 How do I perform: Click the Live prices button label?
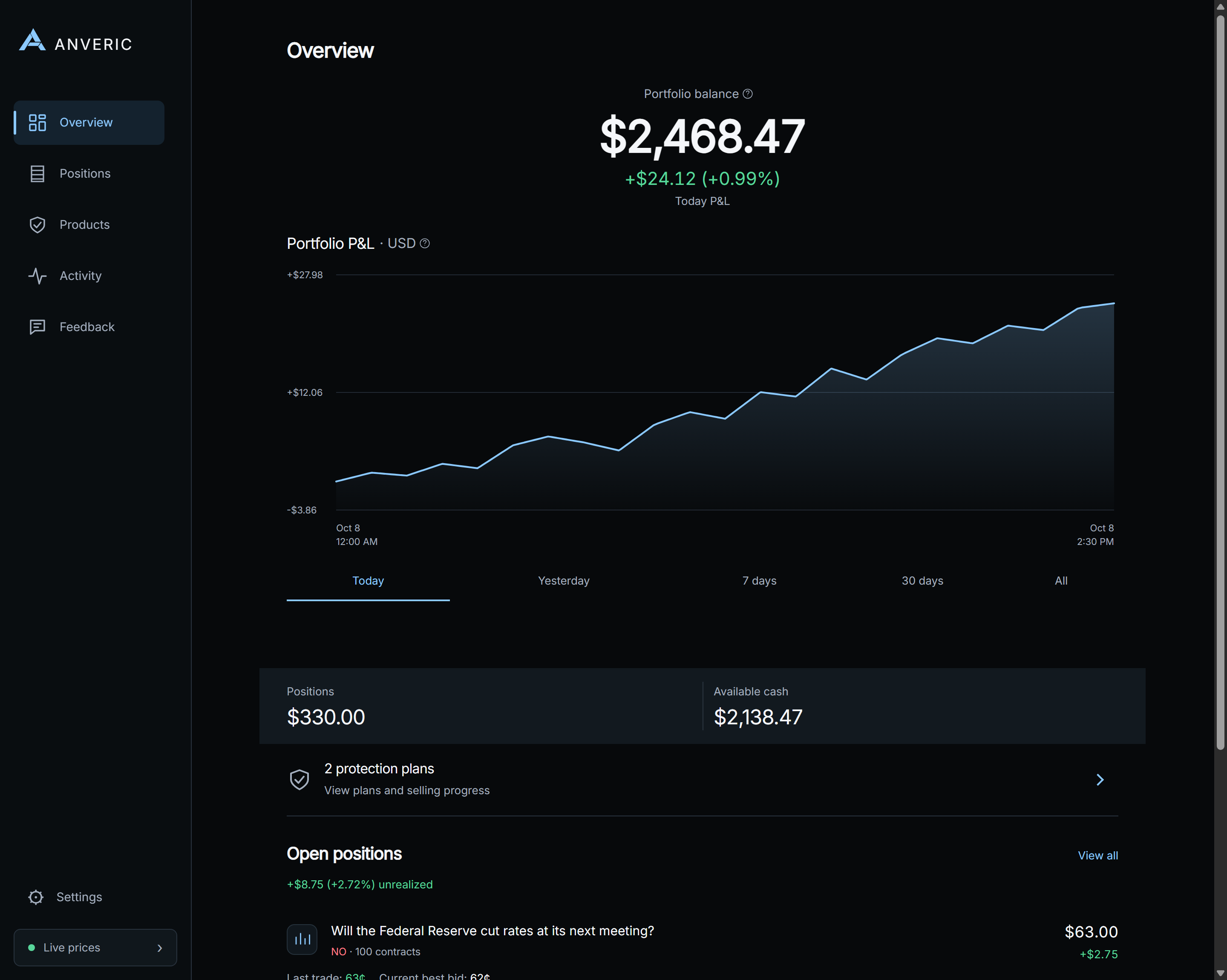[72, 948]
